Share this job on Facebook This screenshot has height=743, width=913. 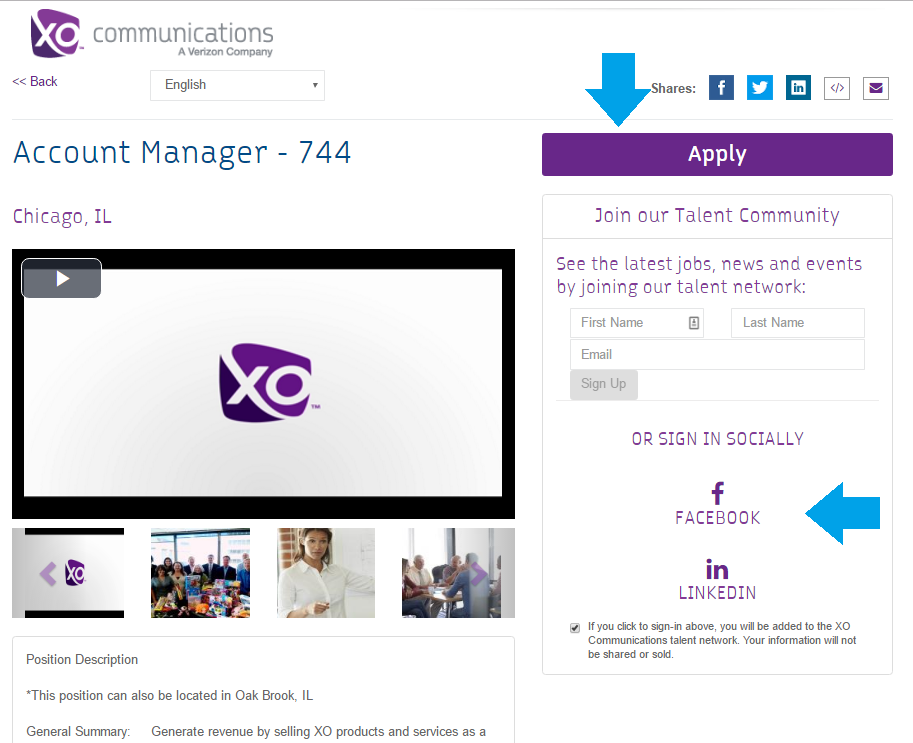[721, 88]
